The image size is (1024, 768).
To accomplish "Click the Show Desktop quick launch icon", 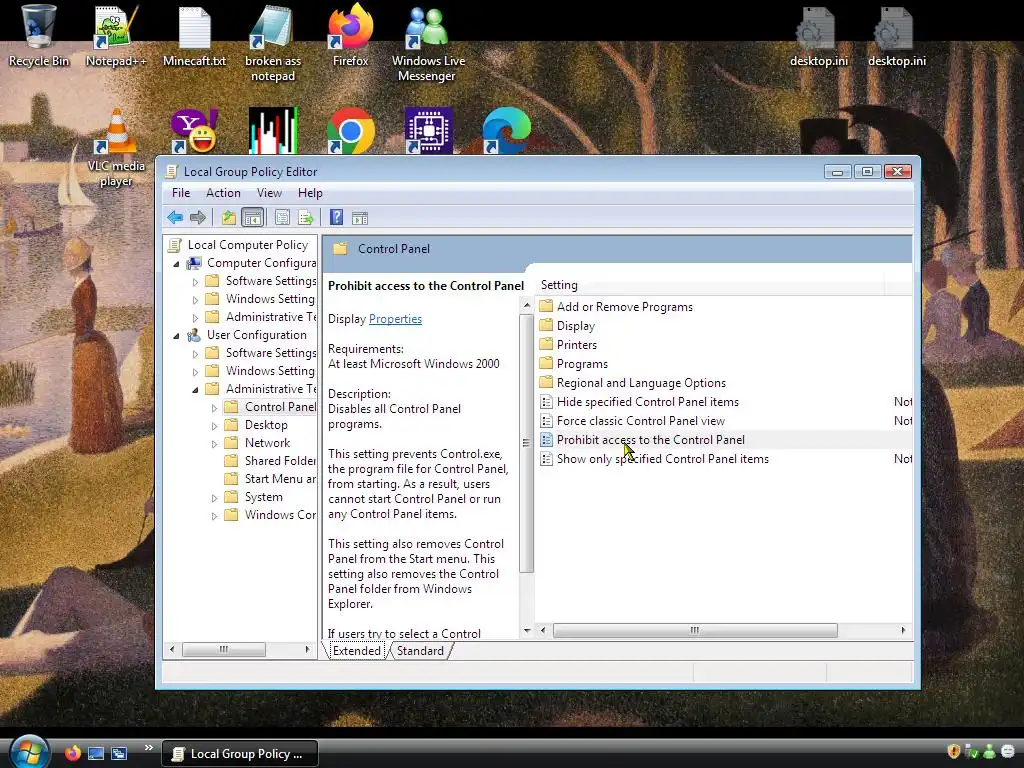I will (96, 753).
